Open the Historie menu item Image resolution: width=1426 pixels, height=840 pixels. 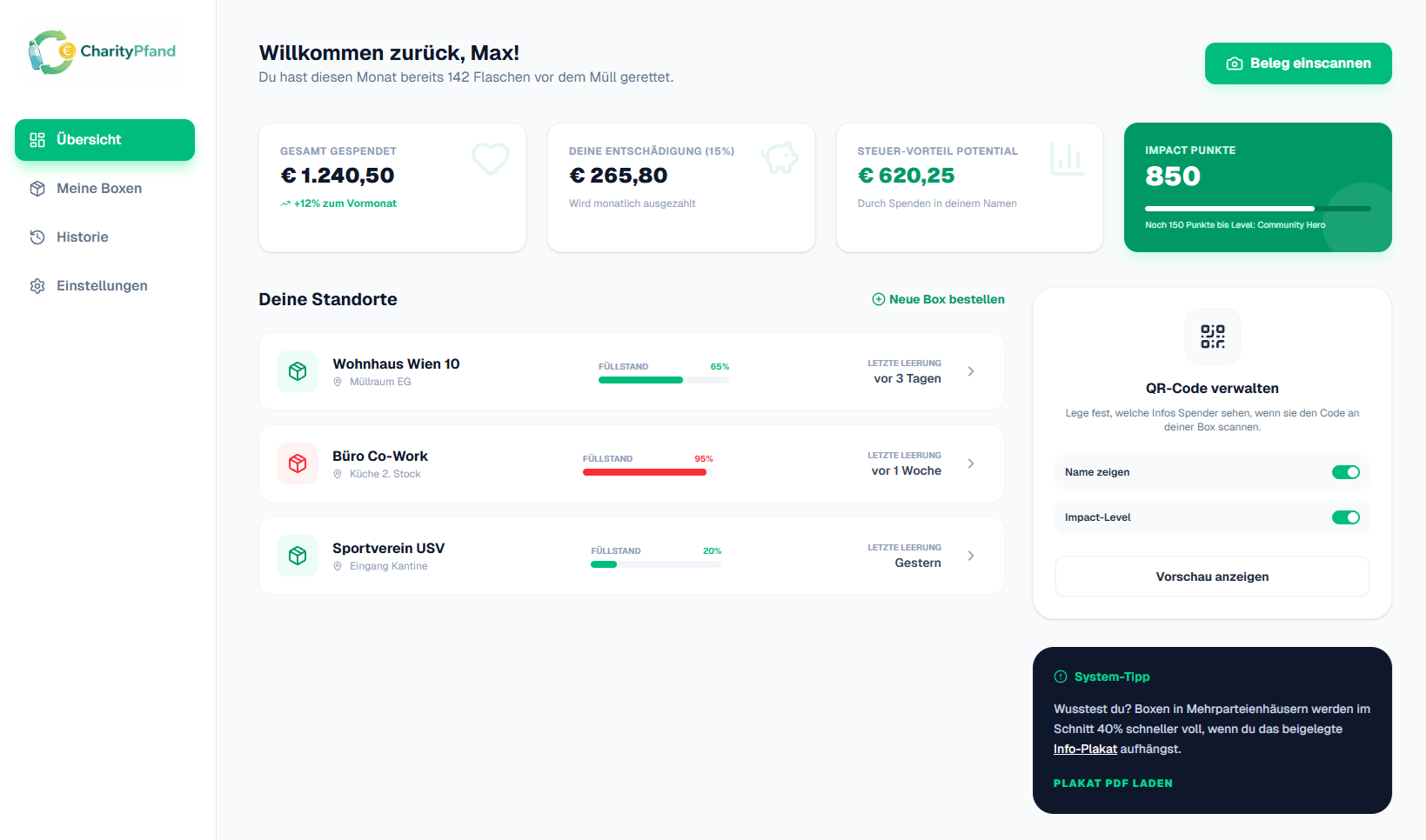point(83,237)
